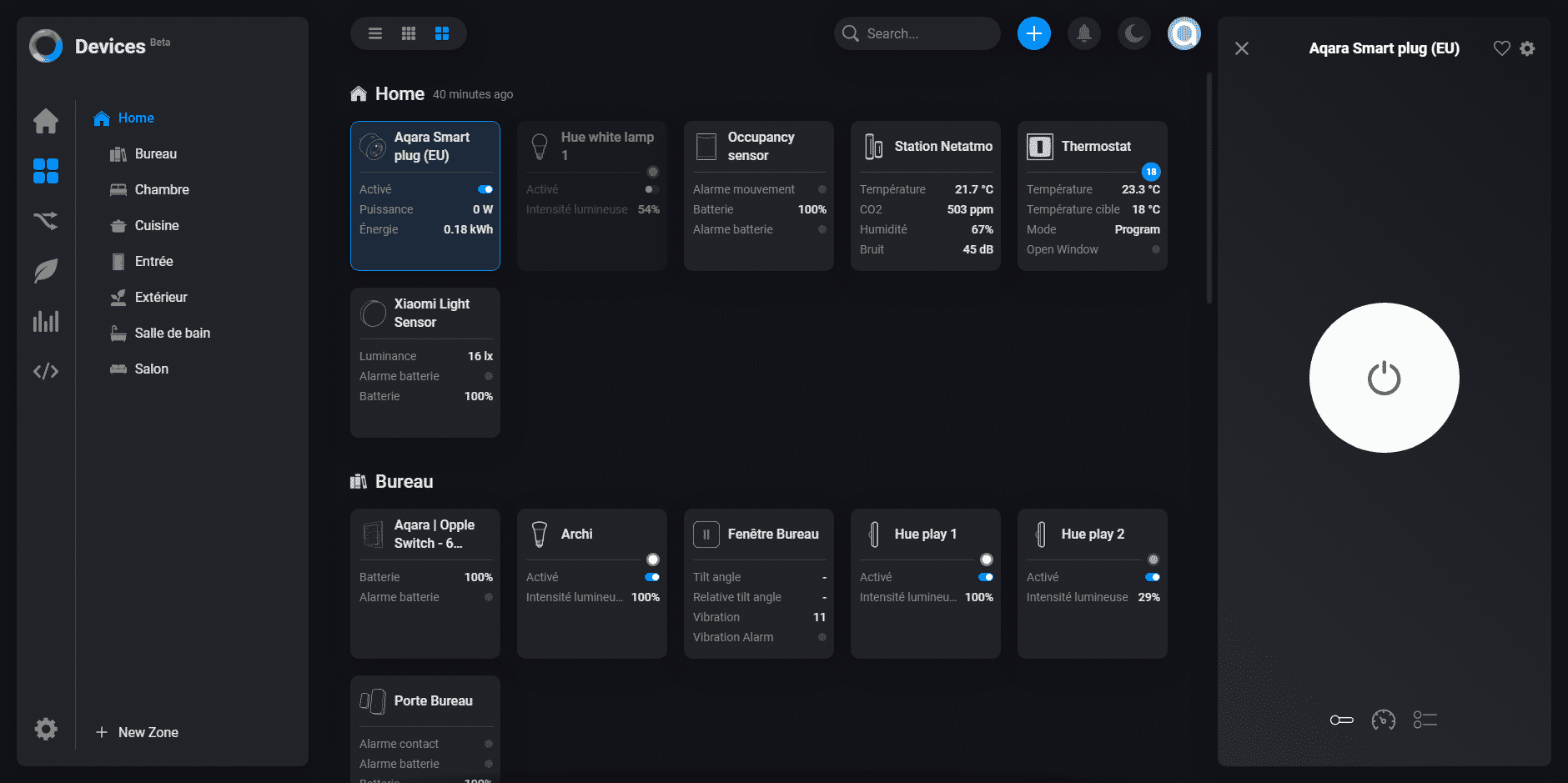Add a new device with plus button
1568x783 pixels.
click(1034, 33)
